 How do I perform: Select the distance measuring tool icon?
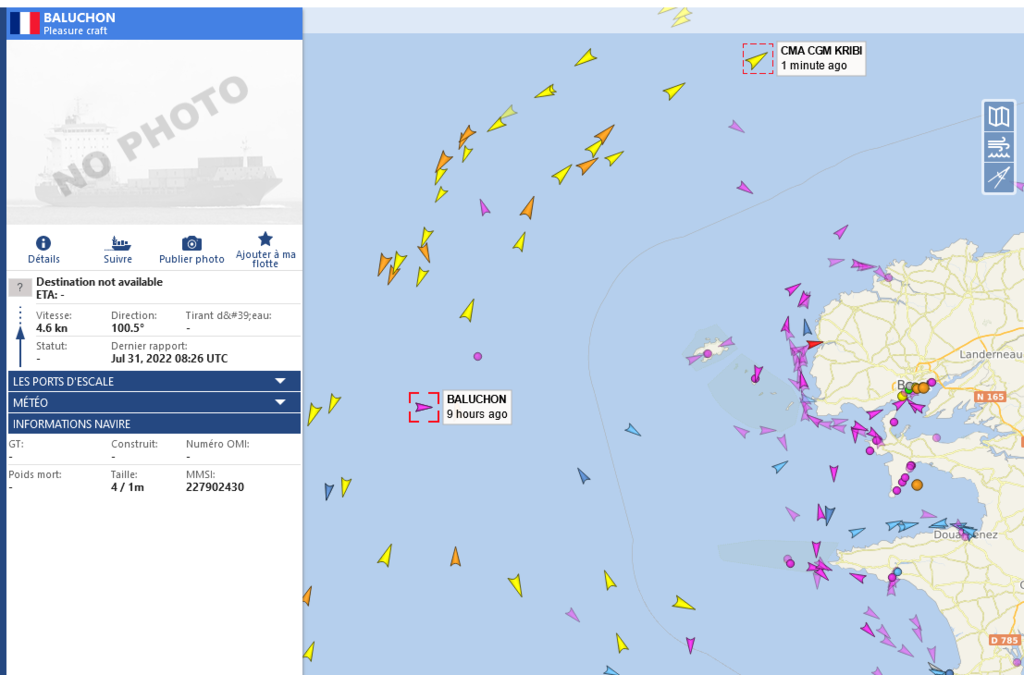pyautogui.click(x=999, y=177)
